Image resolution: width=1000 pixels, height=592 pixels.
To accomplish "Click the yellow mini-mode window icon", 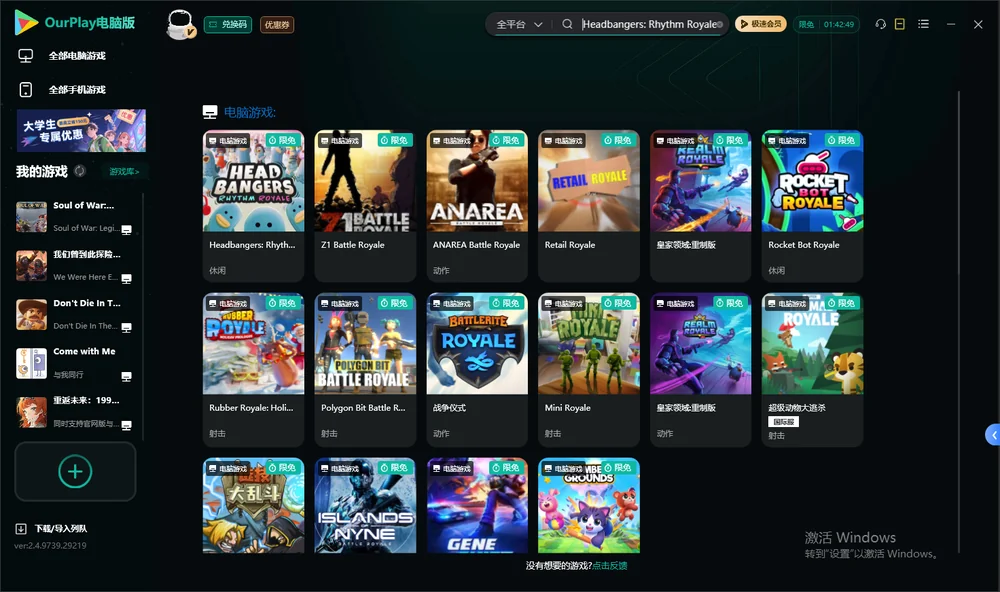I will point(900,24).
